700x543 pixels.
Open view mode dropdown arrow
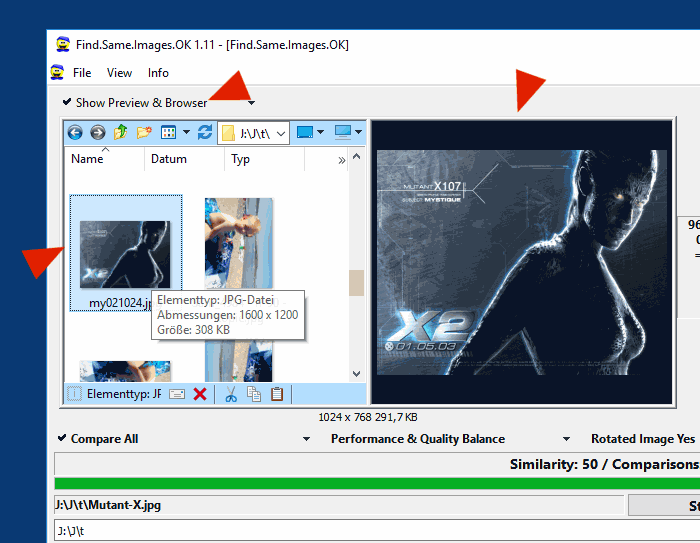[x=187, y=132]
